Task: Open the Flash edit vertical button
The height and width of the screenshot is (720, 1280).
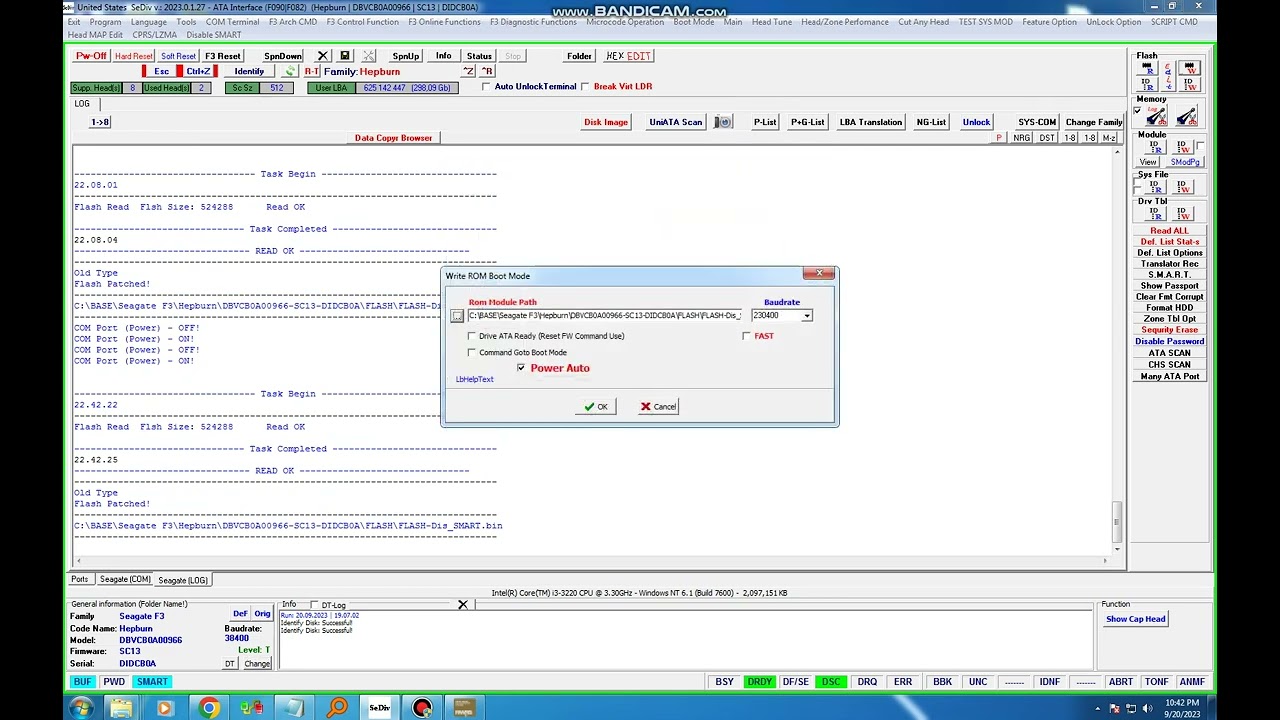Action: coord(1168,77)
